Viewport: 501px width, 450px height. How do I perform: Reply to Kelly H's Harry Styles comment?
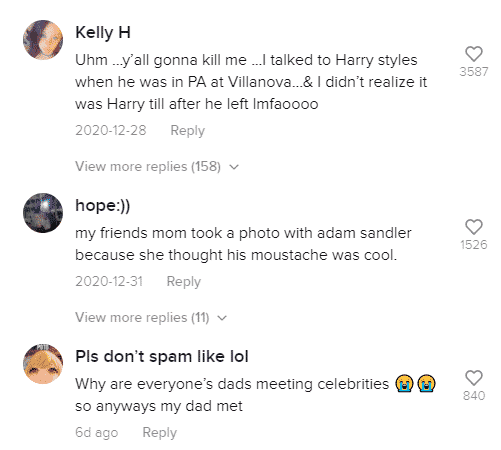(x=187, y=130)
